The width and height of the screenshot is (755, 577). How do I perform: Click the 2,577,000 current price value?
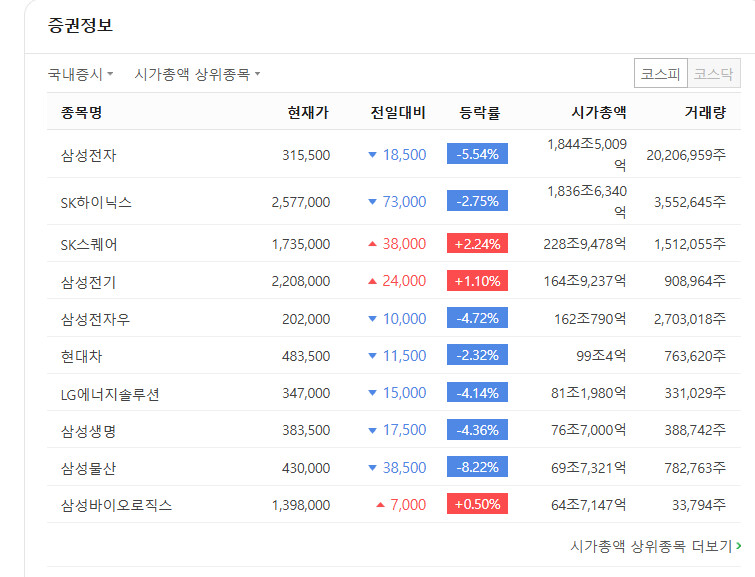[x=301, y=202]
